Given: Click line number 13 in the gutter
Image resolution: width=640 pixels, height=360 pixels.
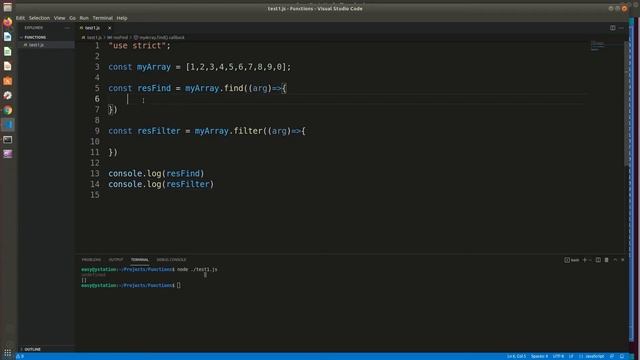Looking at the screenshot, I should click(x=95, y=173).
